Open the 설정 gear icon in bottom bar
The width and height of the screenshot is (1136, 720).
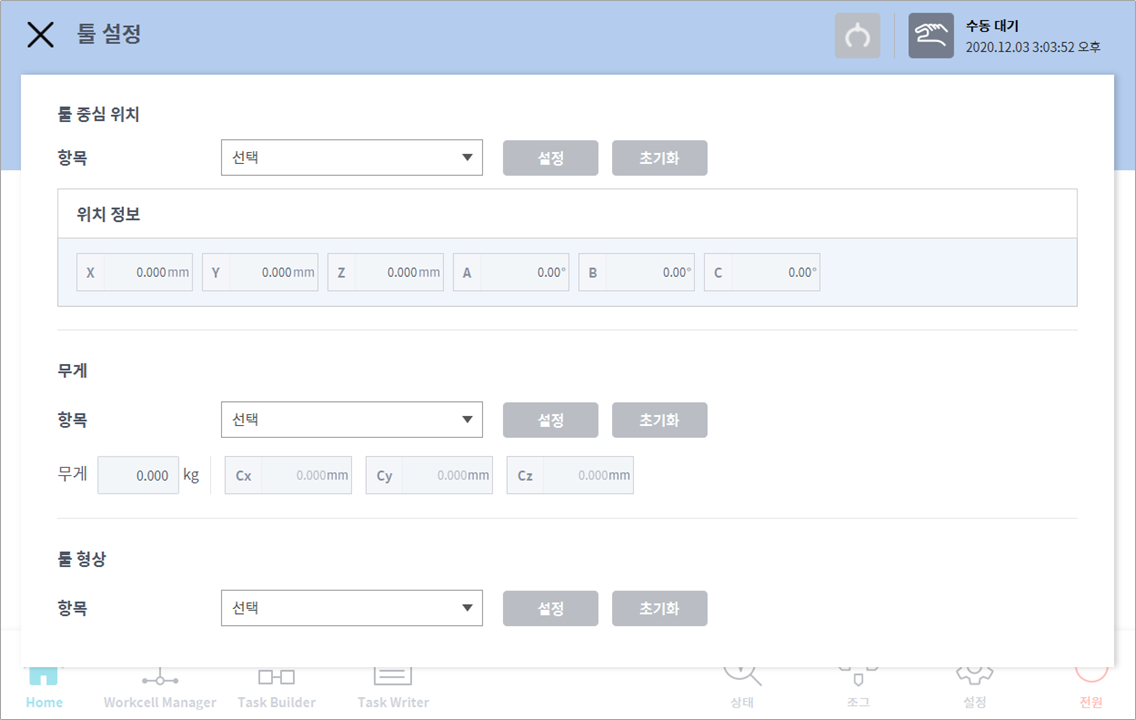[x=974, y=688]
